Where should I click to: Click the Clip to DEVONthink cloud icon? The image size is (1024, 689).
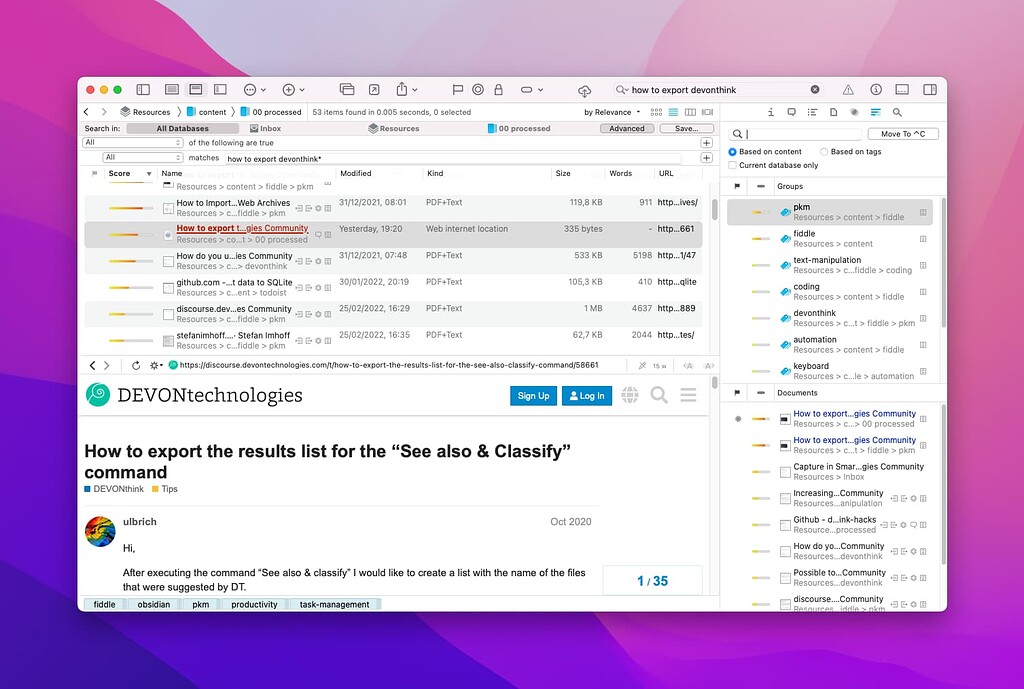point(584,89)
